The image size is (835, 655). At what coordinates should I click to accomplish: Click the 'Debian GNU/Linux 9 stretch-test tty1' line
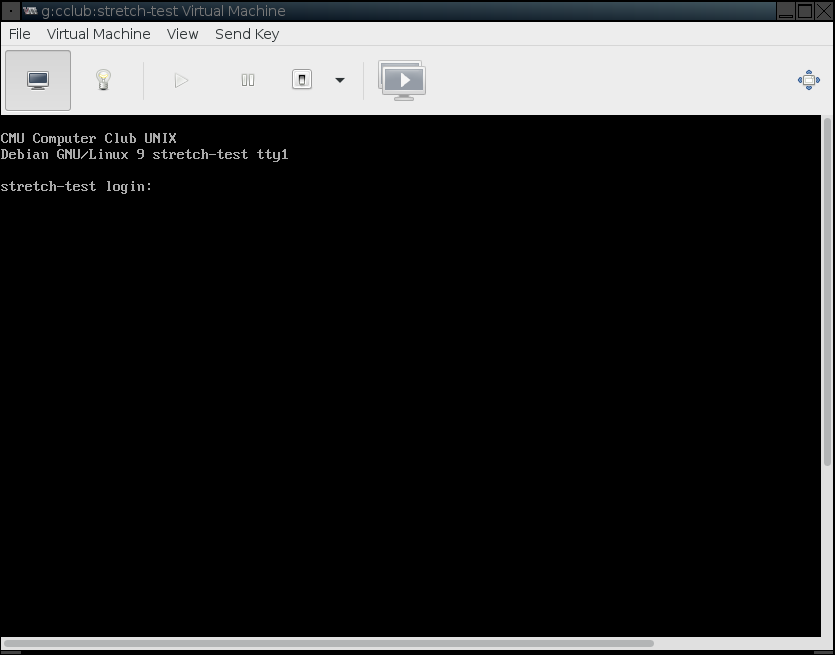coord(144,154)
